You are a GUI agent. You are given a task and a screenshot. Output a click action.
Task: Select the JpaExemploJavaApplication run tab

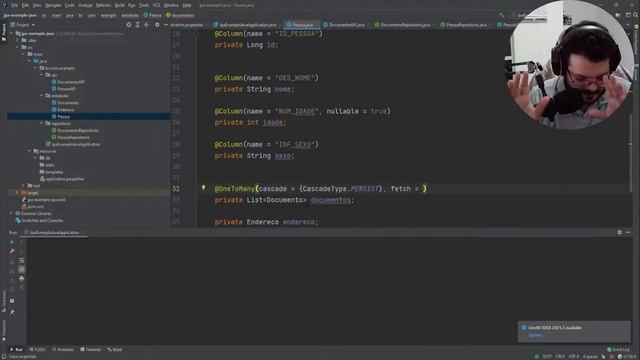click(x=52, y=233)
